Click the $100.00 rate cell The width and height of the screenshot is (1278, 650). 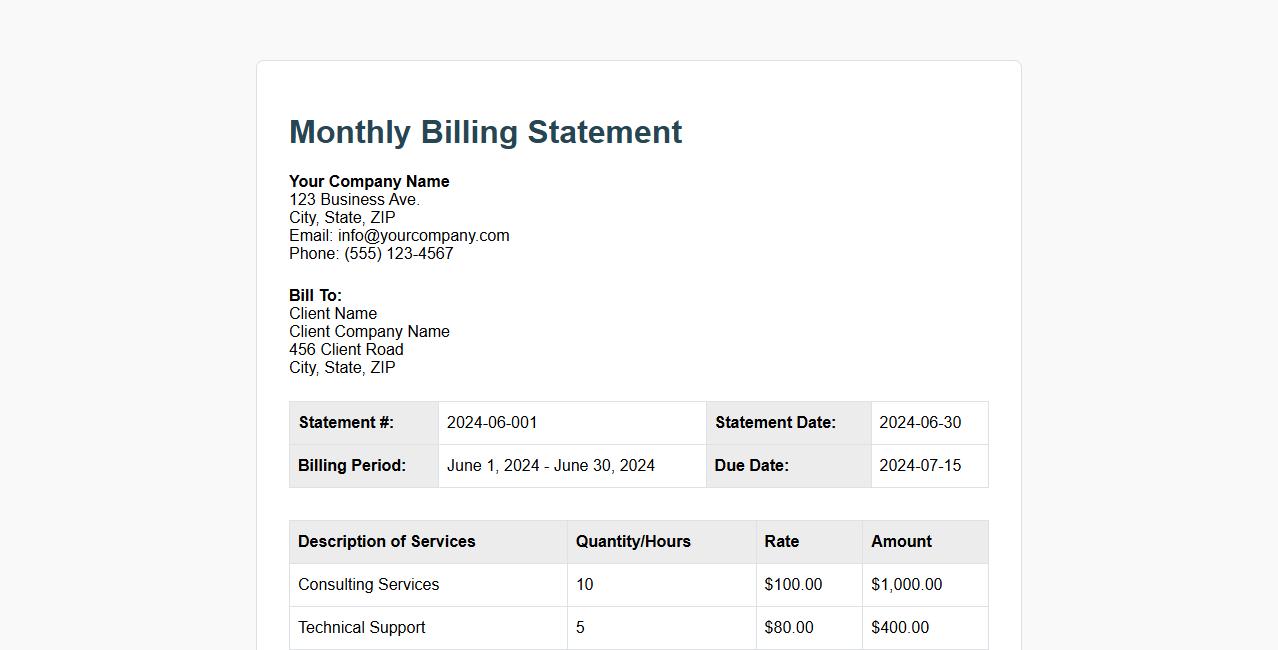(789, 584)
